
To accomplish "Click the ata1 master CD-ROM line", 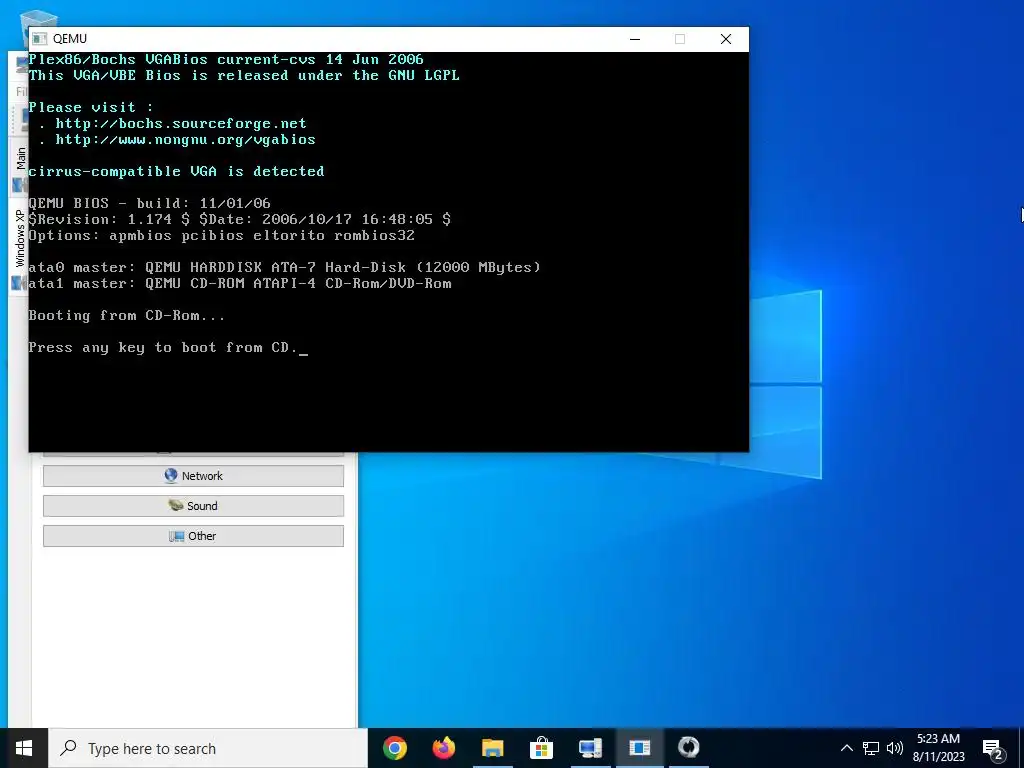I will coord(240,283).
